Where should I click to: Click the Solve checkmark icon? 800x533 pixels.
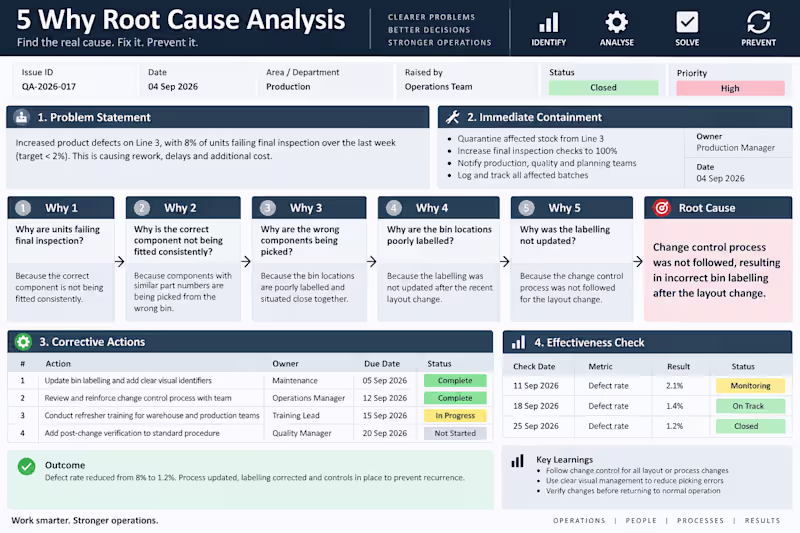tap(687, 22)
